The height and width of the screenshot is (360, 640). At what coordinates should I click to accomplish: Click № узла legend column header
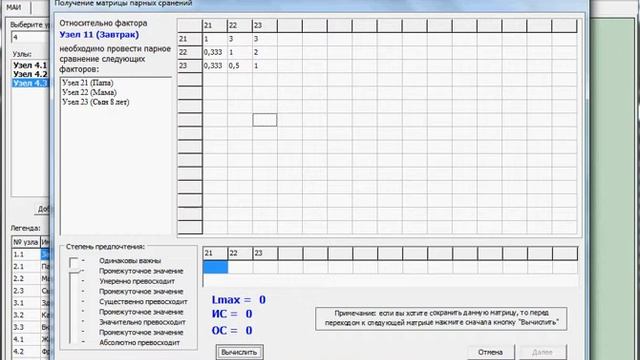(26, 242)
